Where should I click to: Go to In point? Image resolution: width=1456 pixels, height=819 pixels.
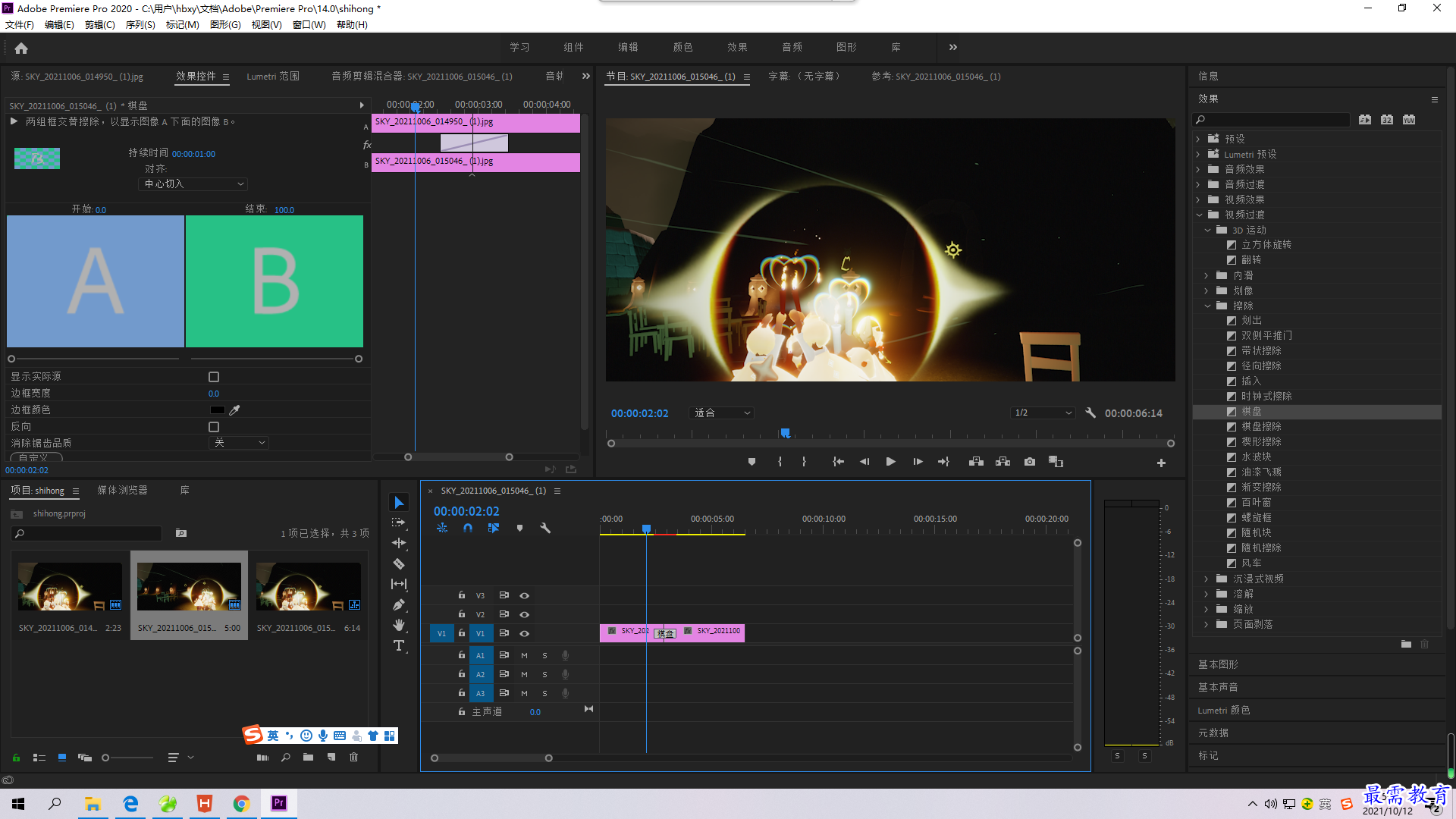click(x=838, y=462)
